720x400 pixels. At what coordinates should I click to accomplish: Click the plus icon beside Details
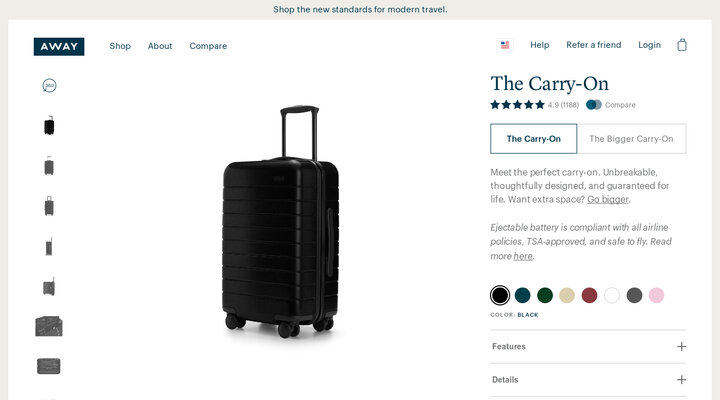[x=681, y=380]
